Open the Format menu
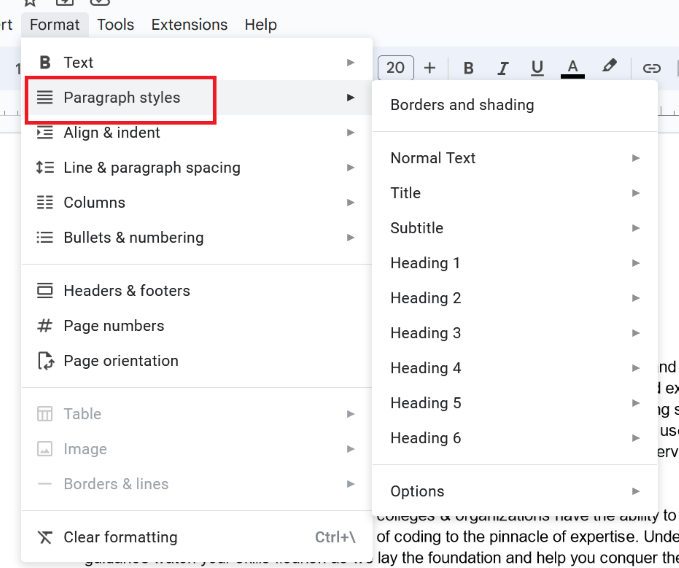This screenshot has height=568, width=679. (x=54, y=25)
